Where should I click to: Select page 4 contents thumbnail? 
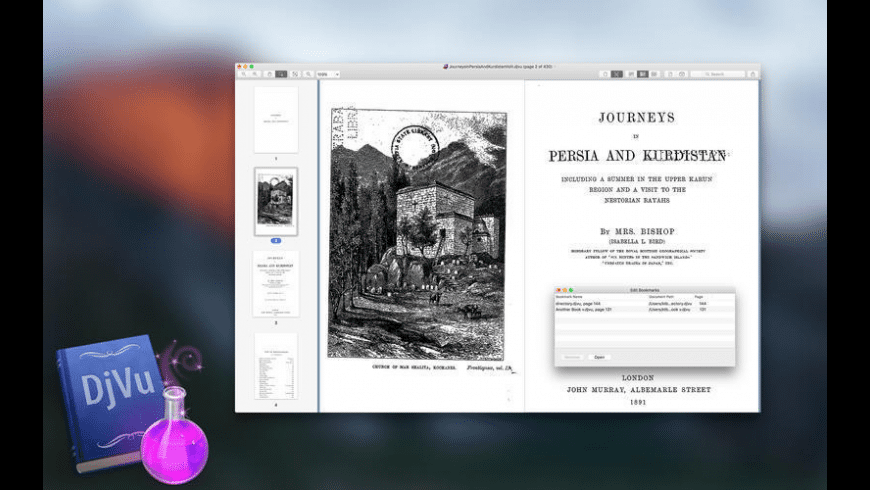276,366
